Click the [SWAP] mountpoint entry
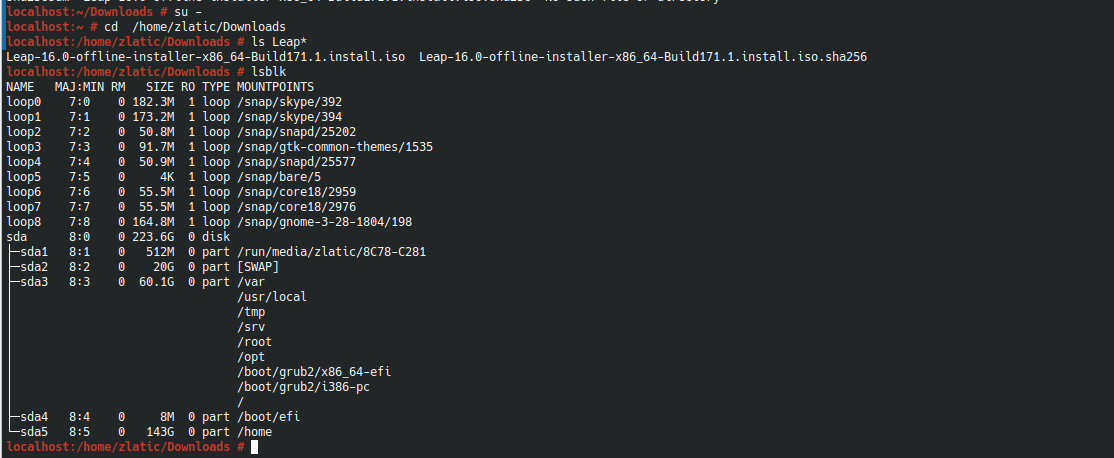 coord(258,267)
